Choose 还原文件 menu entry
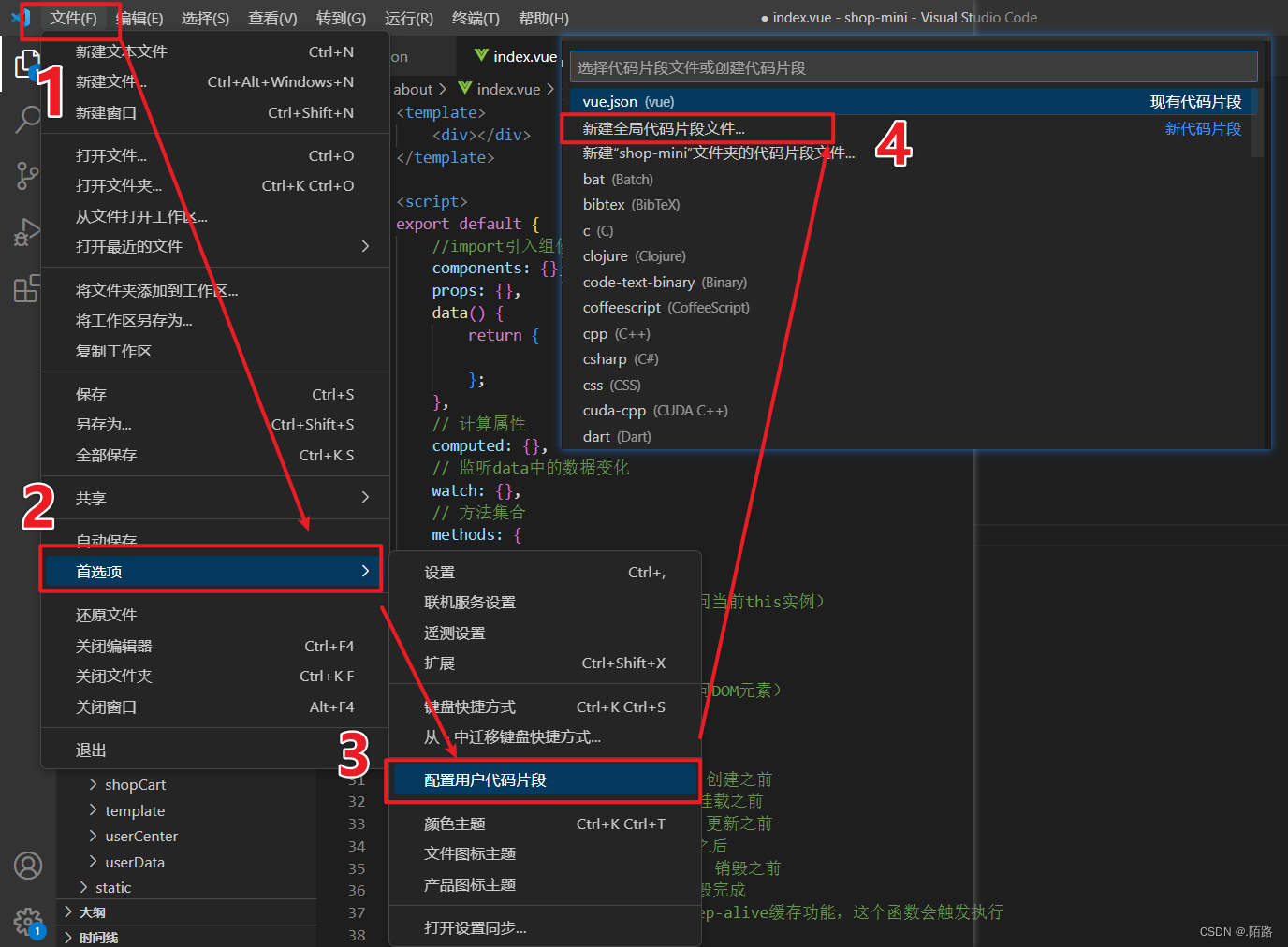This screenshot has width=1288, height=947. point(215,615)
